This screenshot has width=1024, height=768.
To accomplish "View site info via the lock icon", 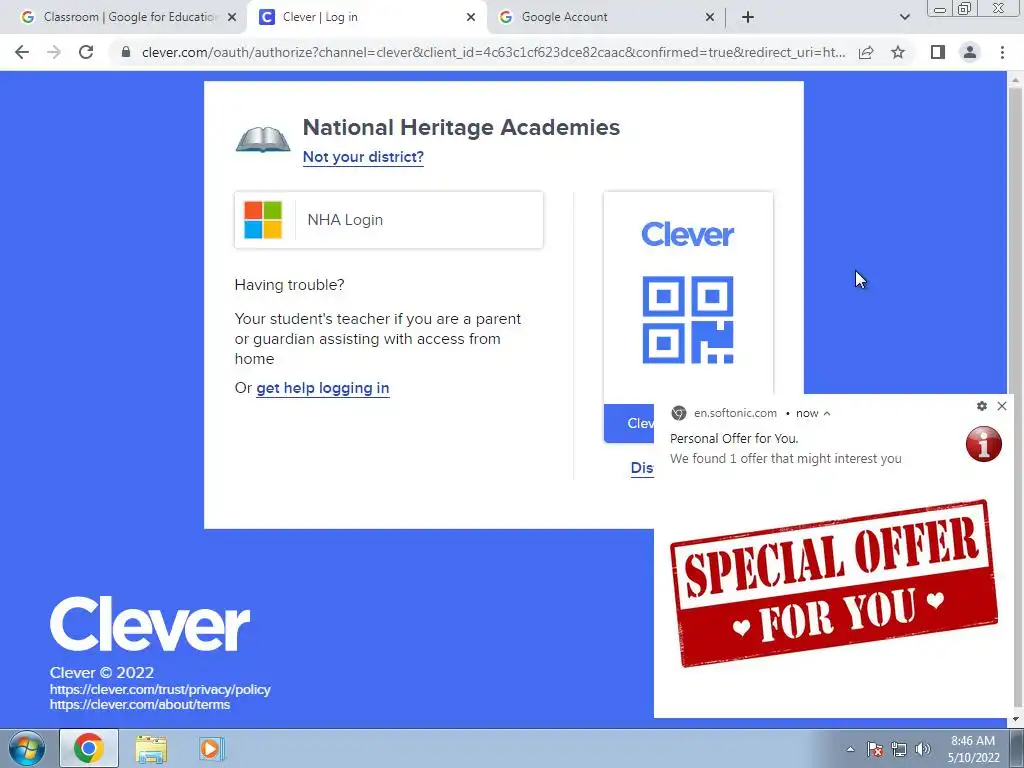I will point(126,52).
